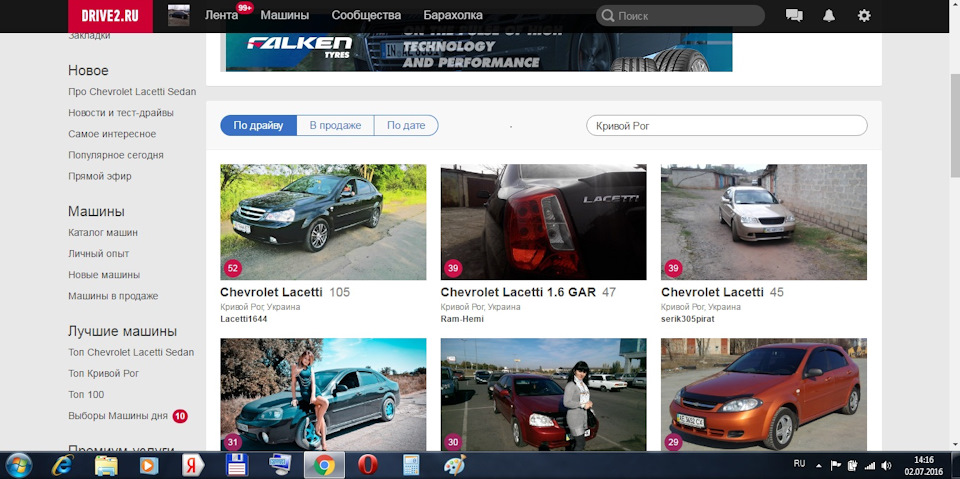The height and width of the screenshot is (479, 960).
Task: Open the Машины top menu
Action: 285,15
